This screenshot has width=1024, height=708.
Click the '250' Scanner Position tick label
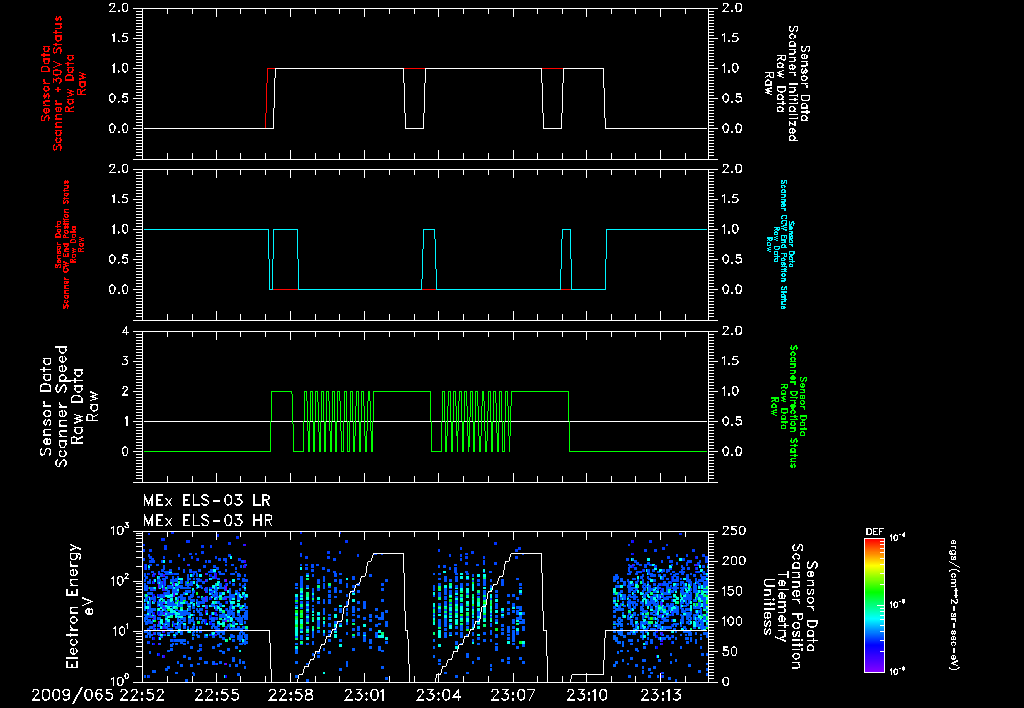click(x=733, y=530)
